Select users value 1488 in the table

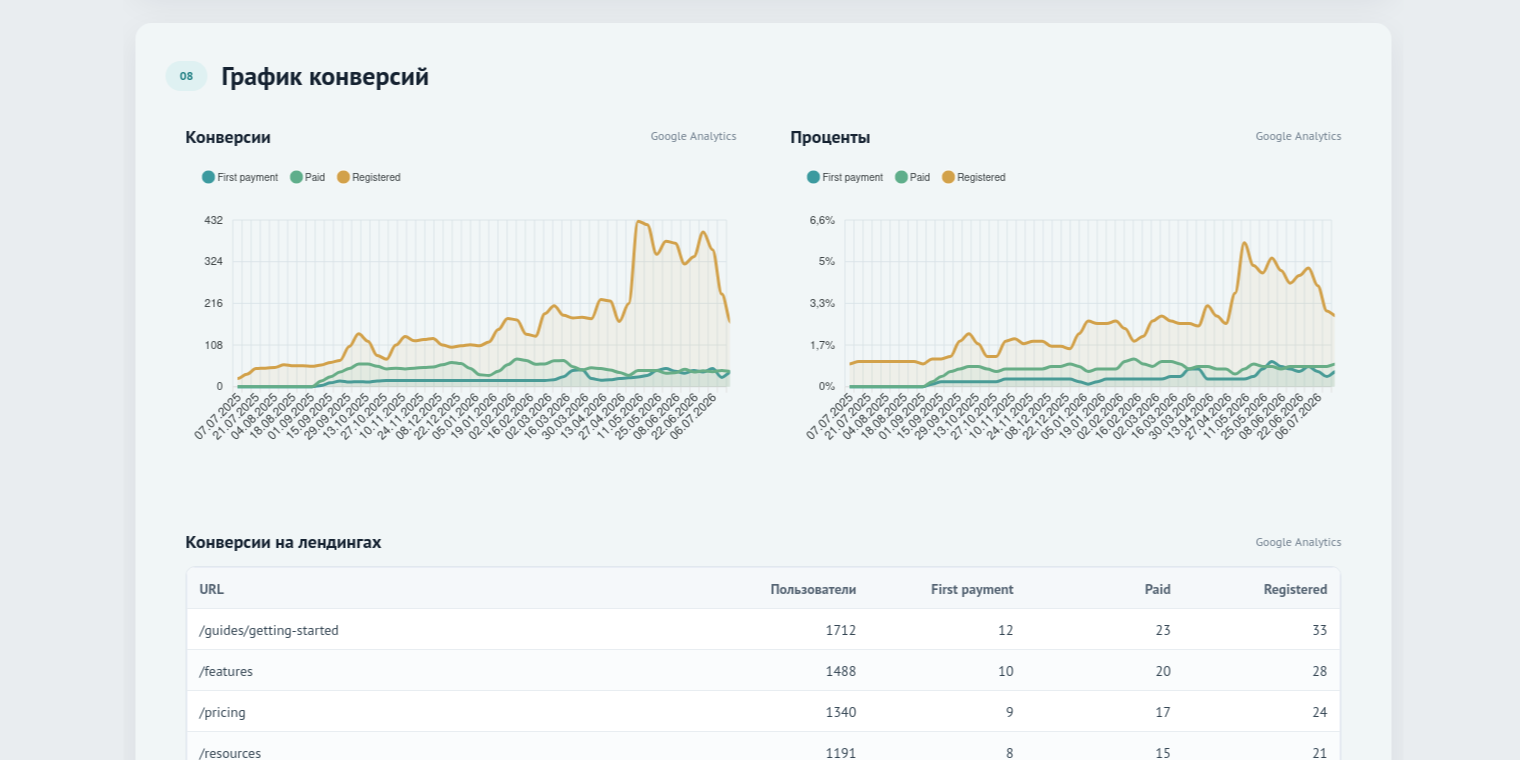[x=841, y=671]
